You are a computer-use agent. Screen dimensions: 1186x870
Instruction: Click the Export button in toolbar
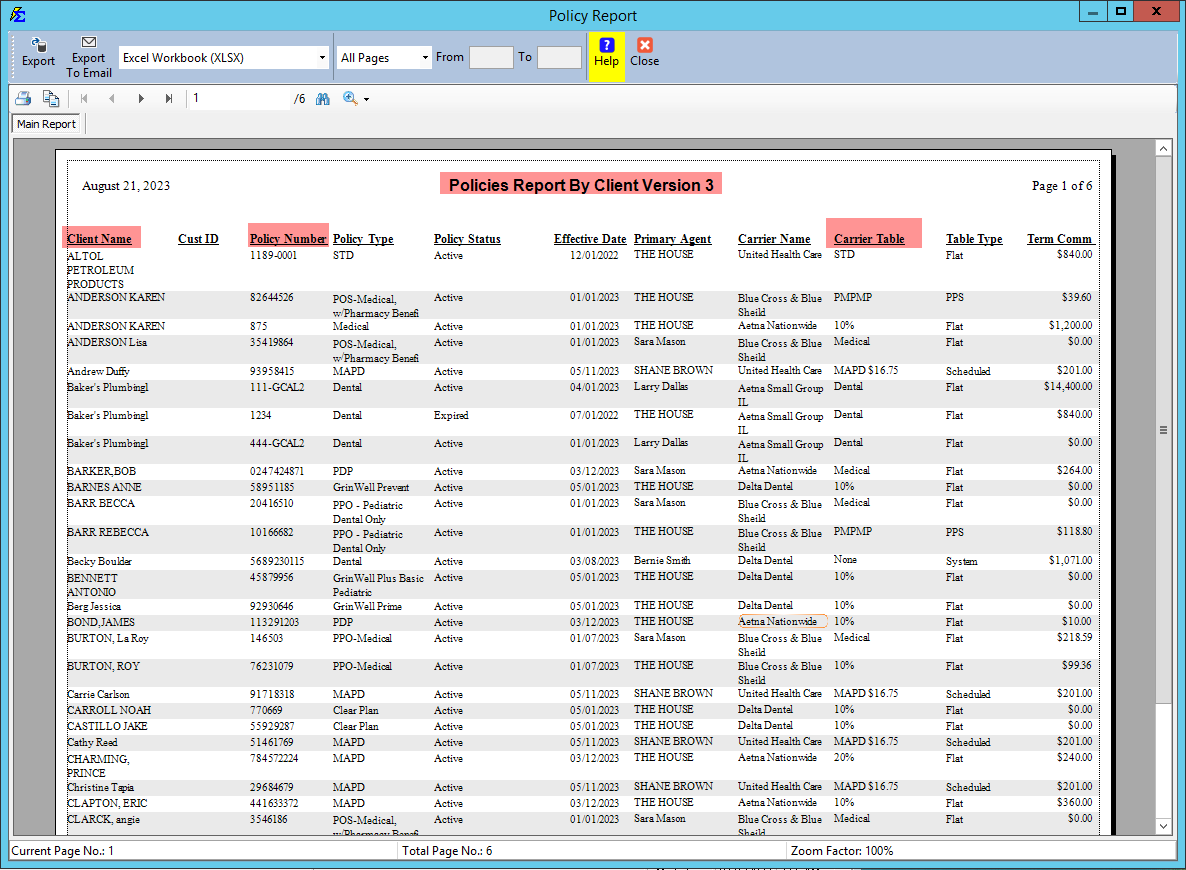coord(38,52)
